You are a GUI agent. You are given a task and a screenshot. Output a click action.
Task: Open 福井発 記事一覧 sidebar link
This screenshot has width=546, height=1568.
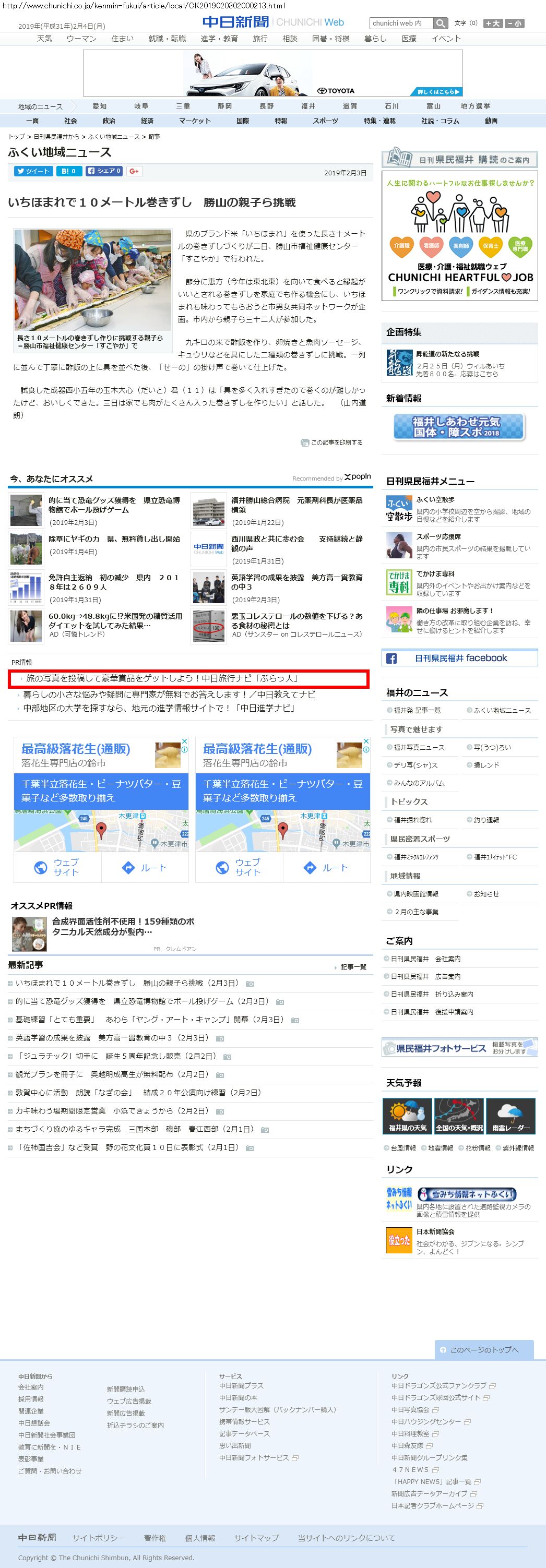click(x=417, y=710)
